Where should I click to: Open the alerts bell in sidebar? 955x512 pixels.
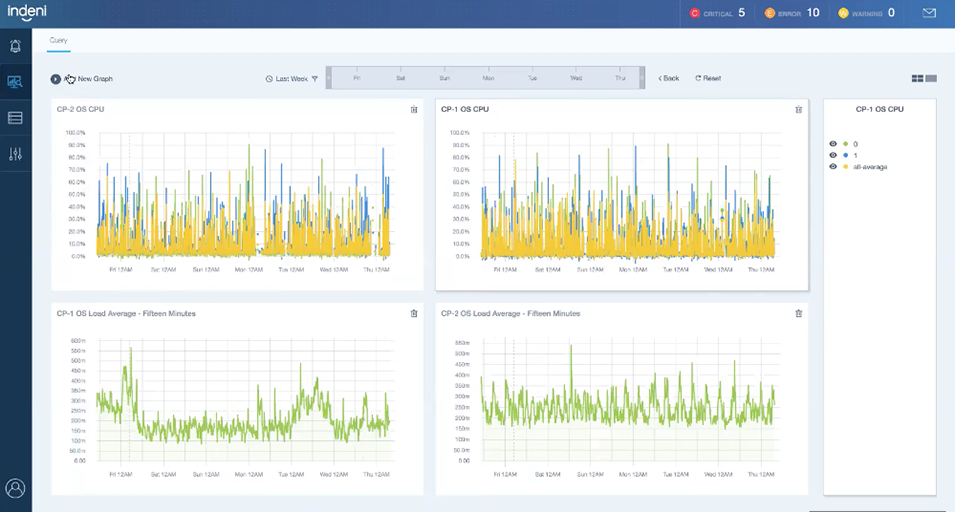click(x=15, y=46)
